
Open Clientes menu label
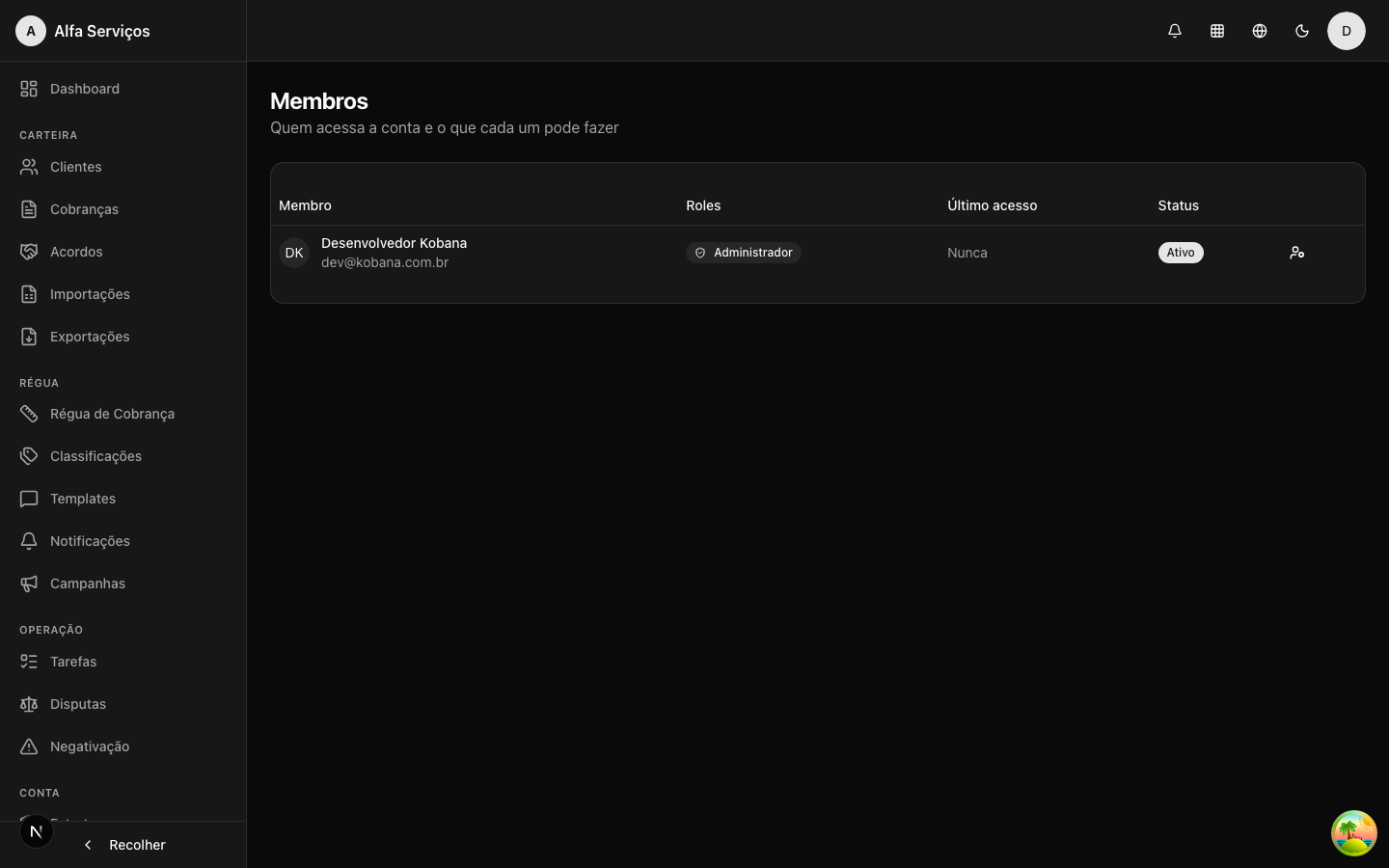[76, 167]
